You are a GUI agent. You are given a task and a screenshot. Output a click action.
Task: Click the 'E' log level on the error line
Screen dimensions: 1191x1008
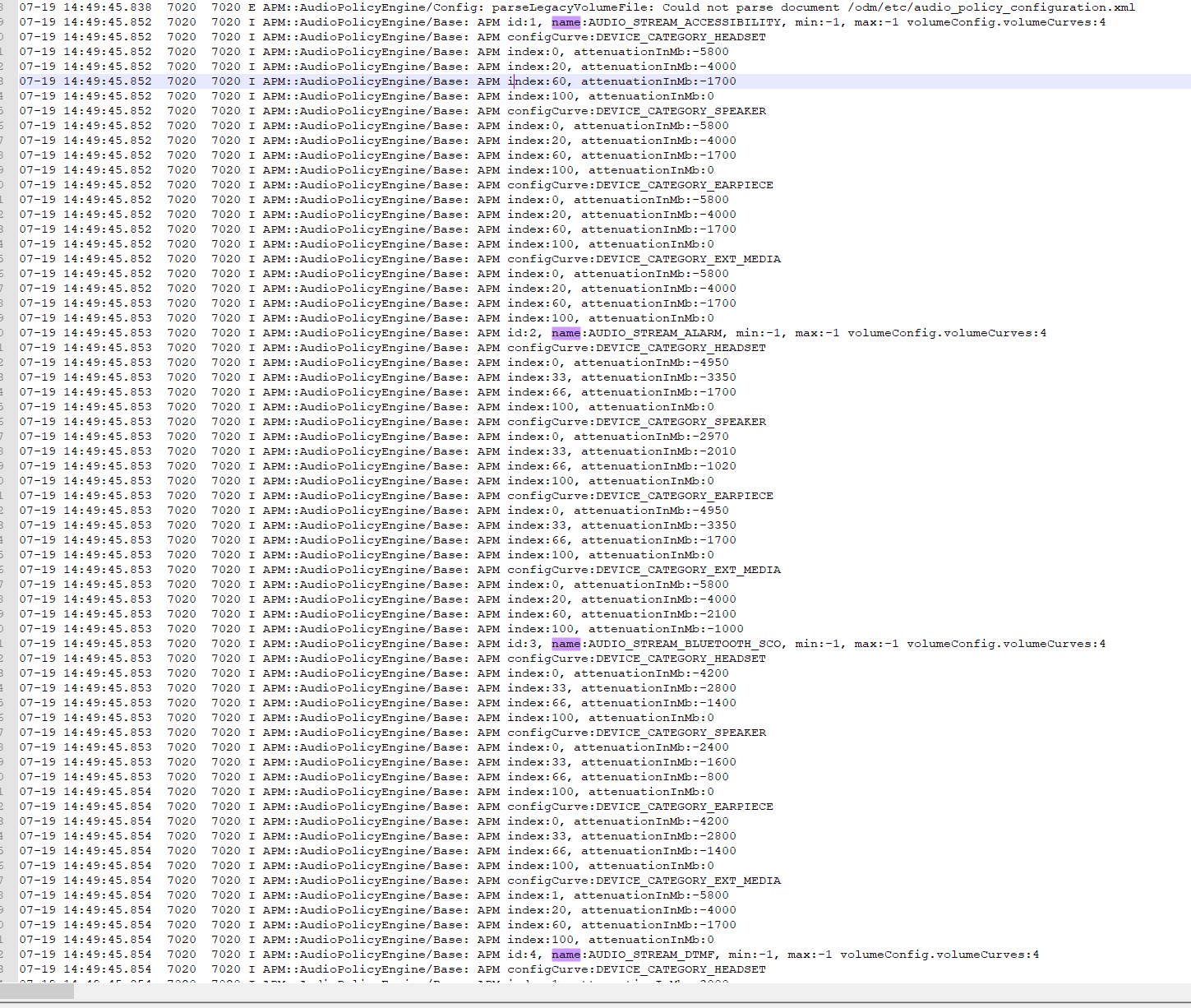(x=252, y=7)
